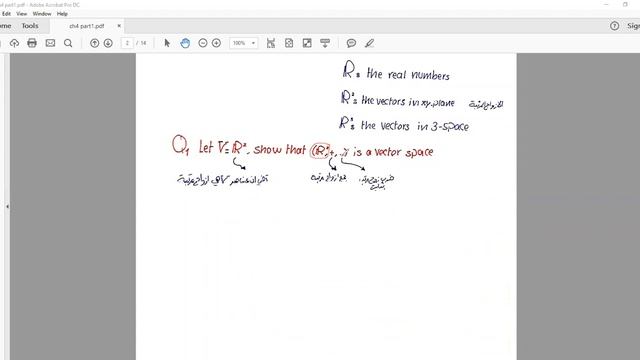Click the 'the vectors in 3-space' text
Image resolution: width=640 pixels, height=360 pixels.
coord(415,126)
